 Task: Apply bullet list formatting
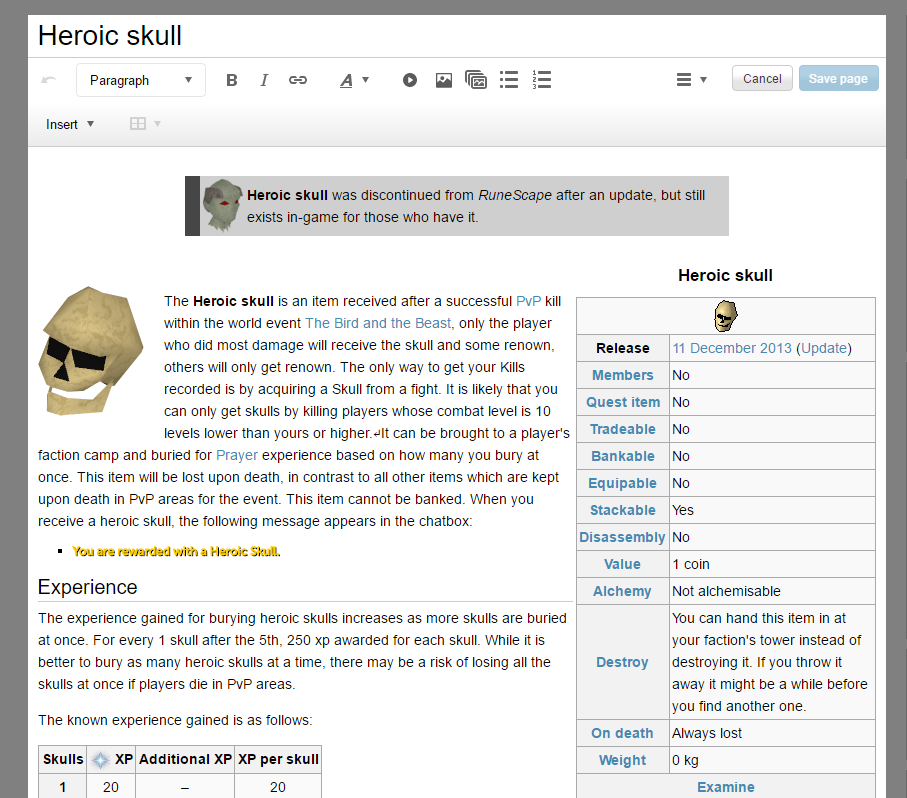(x=509, y=80)
